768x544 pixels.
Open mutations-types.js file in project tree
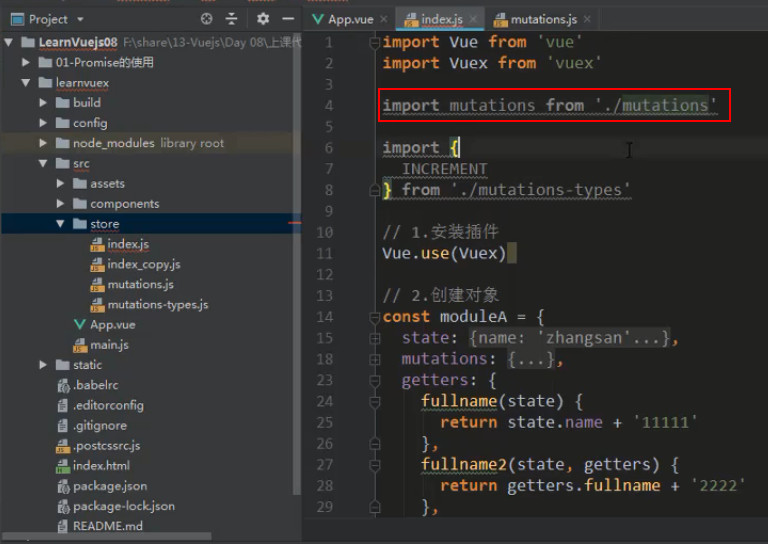(157, 305)
